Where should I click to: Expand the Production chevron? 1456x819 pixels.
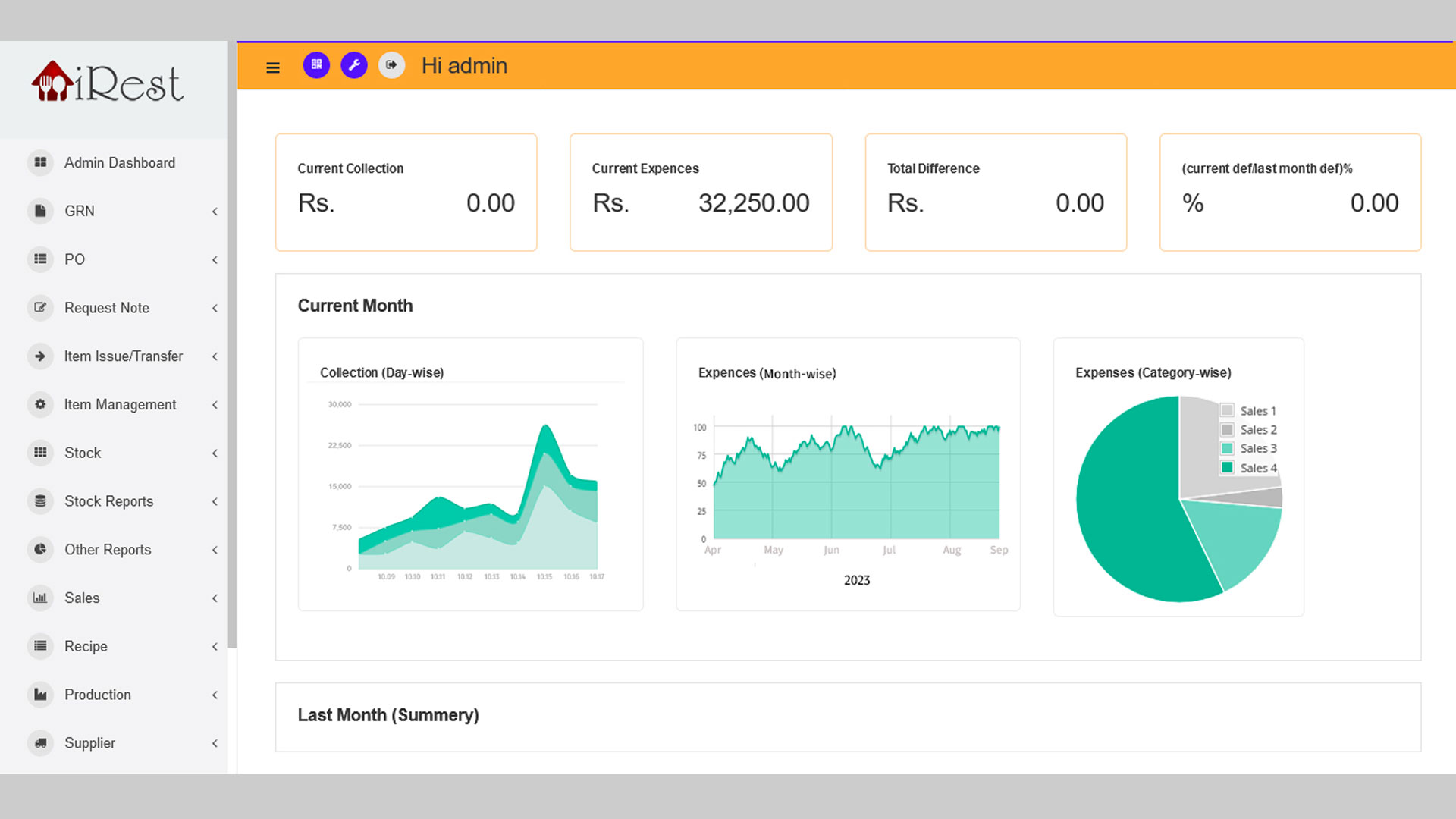click(215, 695)
